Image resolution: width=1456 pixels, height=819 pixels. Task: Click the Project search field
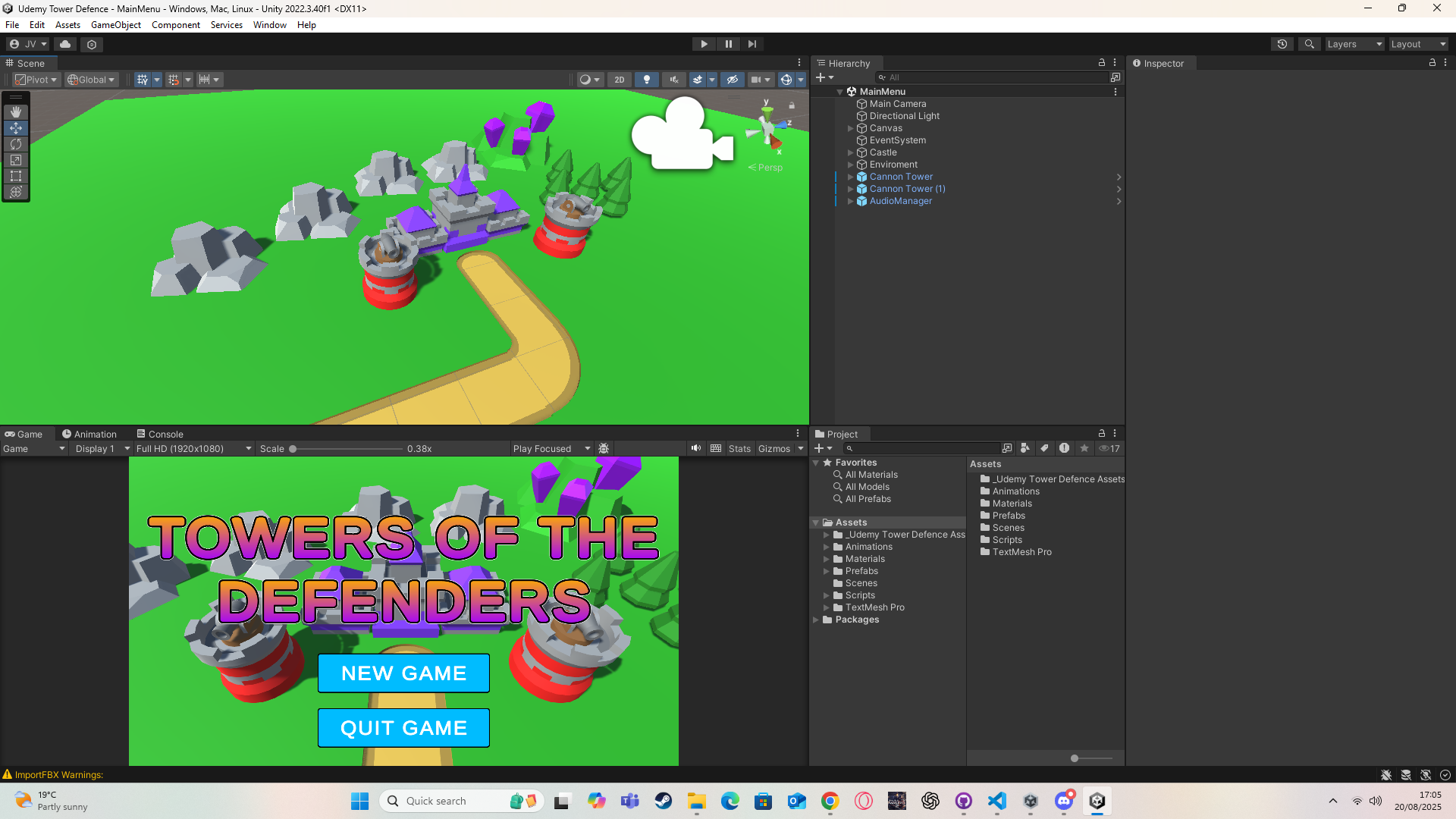click(921, 448)
